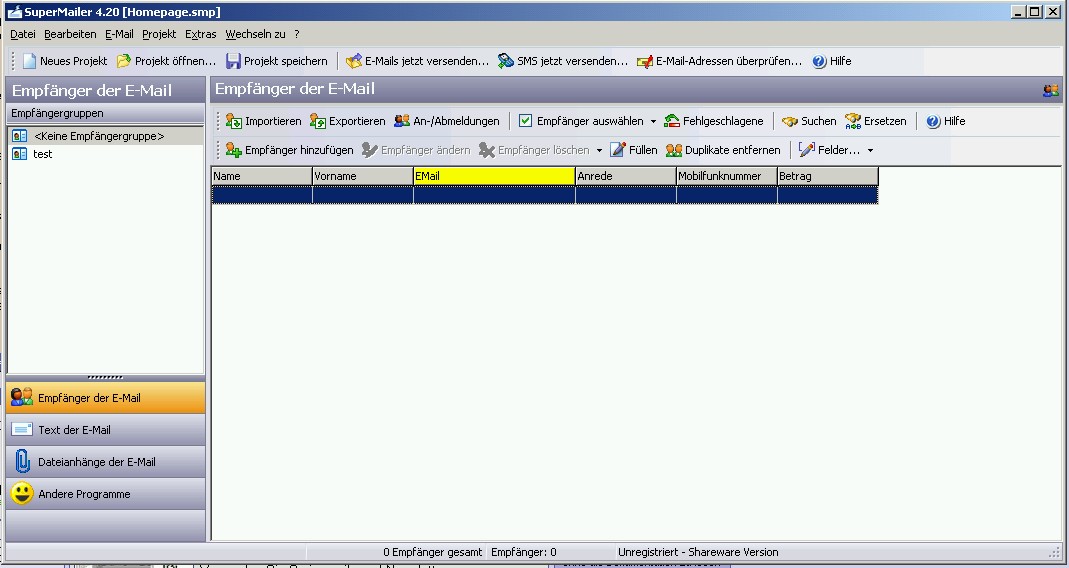Open the Bearbeiten menu
This screenshot has width=1069, height=568.
click(x=70, y=34)
